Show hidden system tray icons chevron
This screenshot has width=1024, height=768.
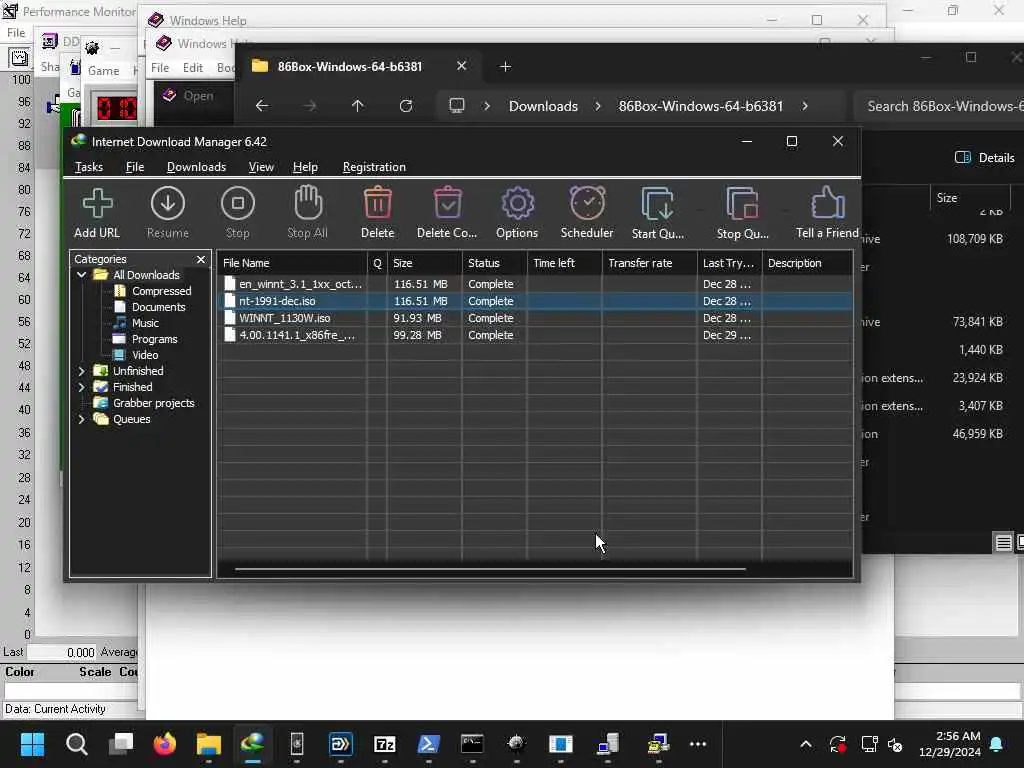(x=806, y=744)
